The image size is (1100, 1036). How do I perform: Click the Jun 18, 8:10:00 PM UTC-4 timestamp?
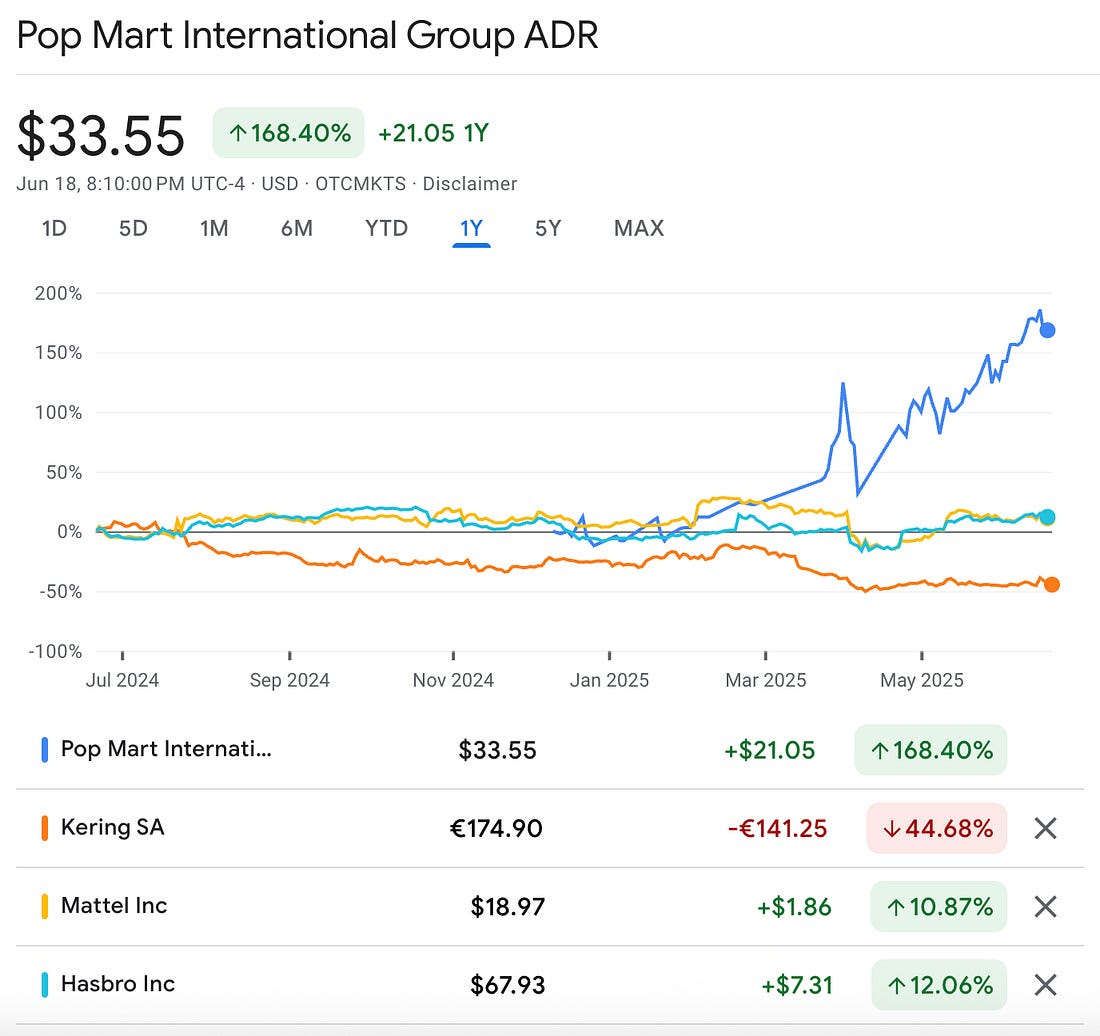pos(131,184)
